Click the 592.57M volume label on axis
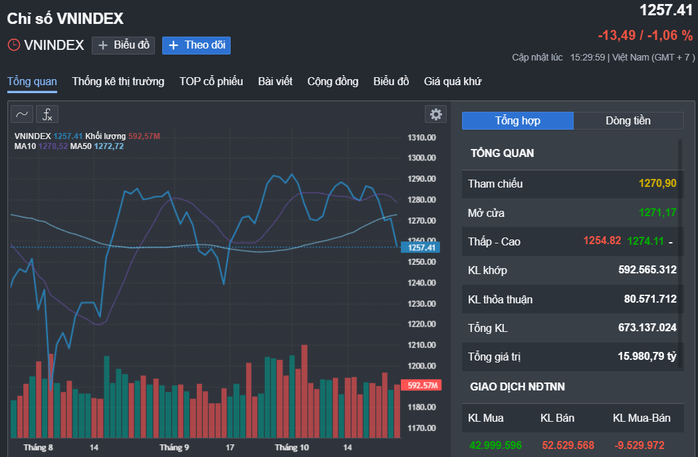This screenshot has width=698, height=457. point(421,385)
